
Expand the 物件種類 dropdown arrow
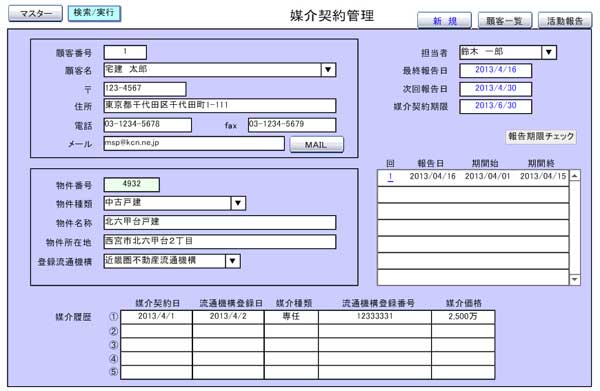coord(238,203)
